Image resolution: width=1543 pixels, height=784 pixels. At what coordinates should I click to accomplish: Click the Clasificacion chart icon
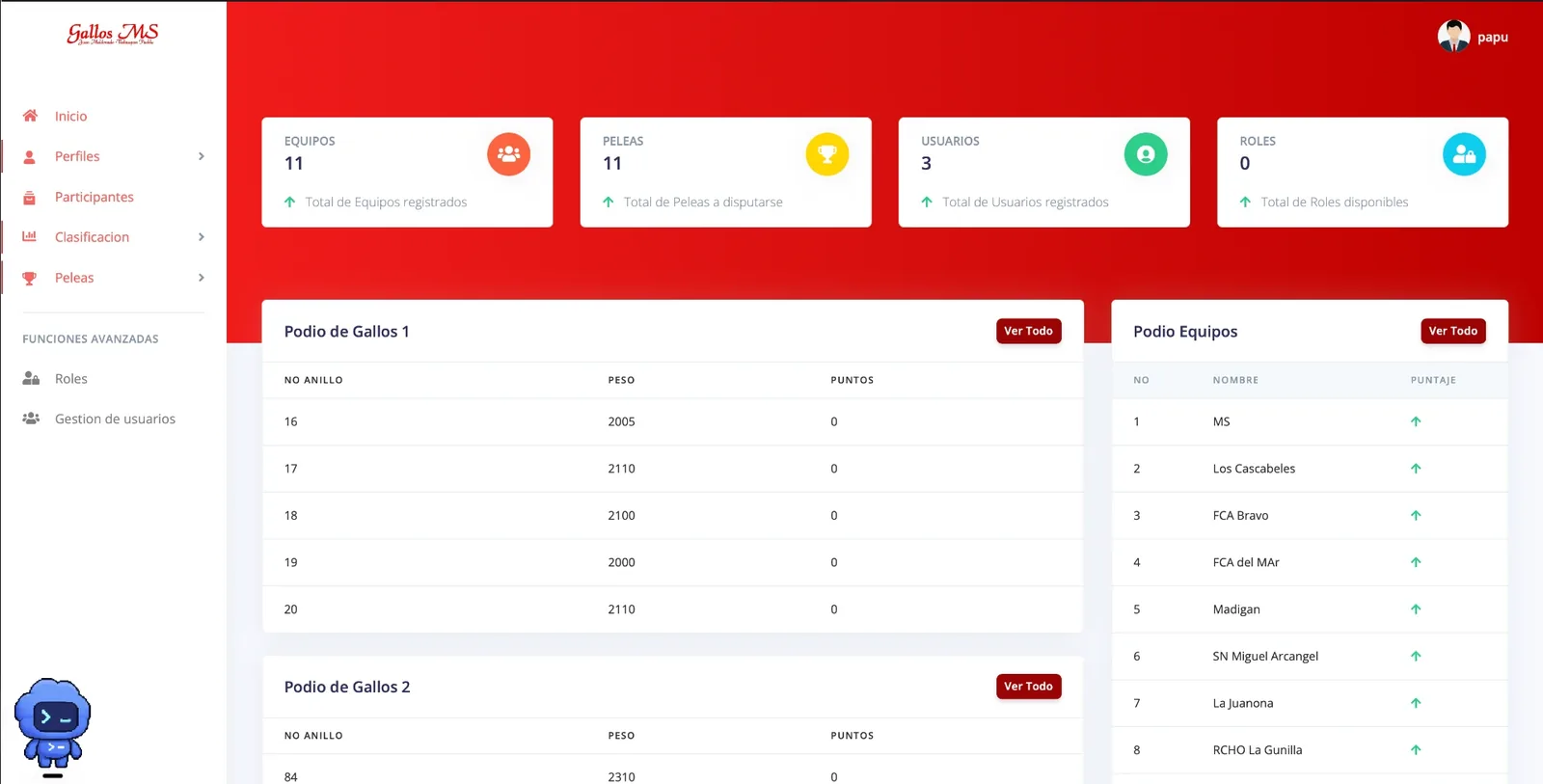pos(30,236)
